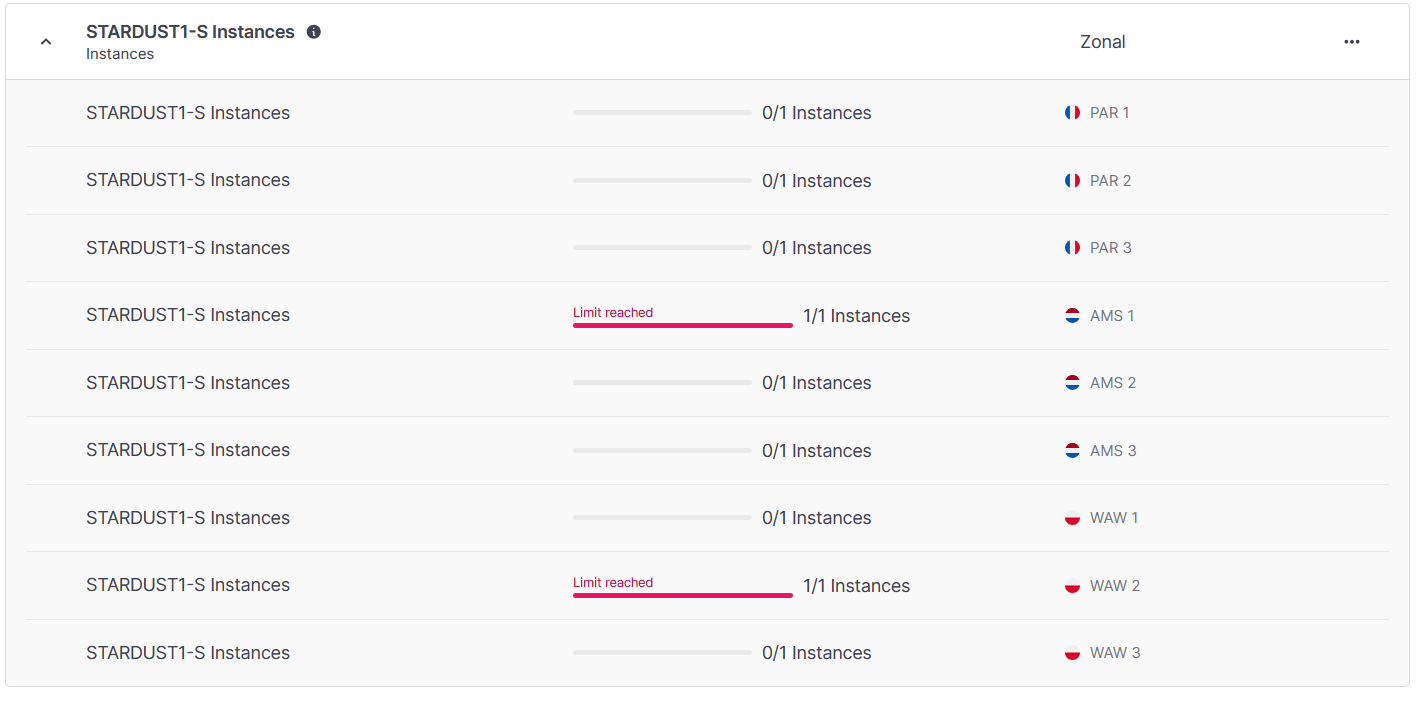
Task: Click the Zonal column label
Action: (x=1103, y=42)
